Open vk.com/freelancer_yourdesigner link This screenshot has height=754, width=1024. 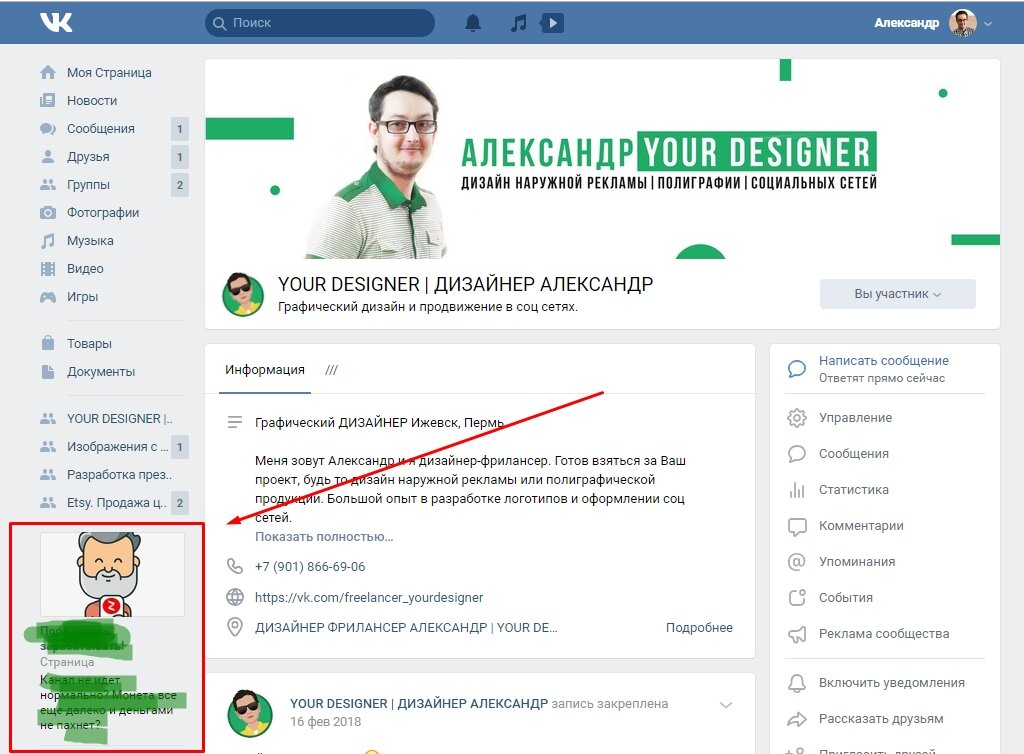[369, 597]
